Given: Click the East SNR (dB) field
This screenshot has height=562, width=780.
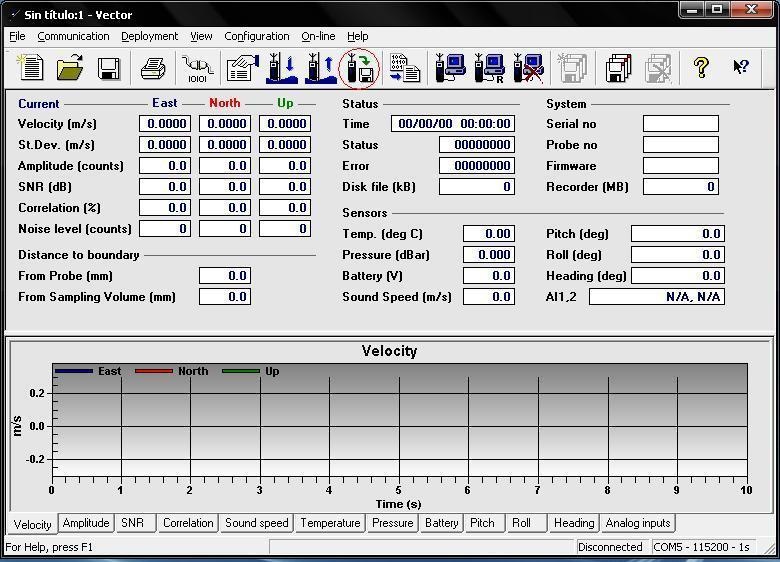Looking at the screenshot, I should (165, 187).
